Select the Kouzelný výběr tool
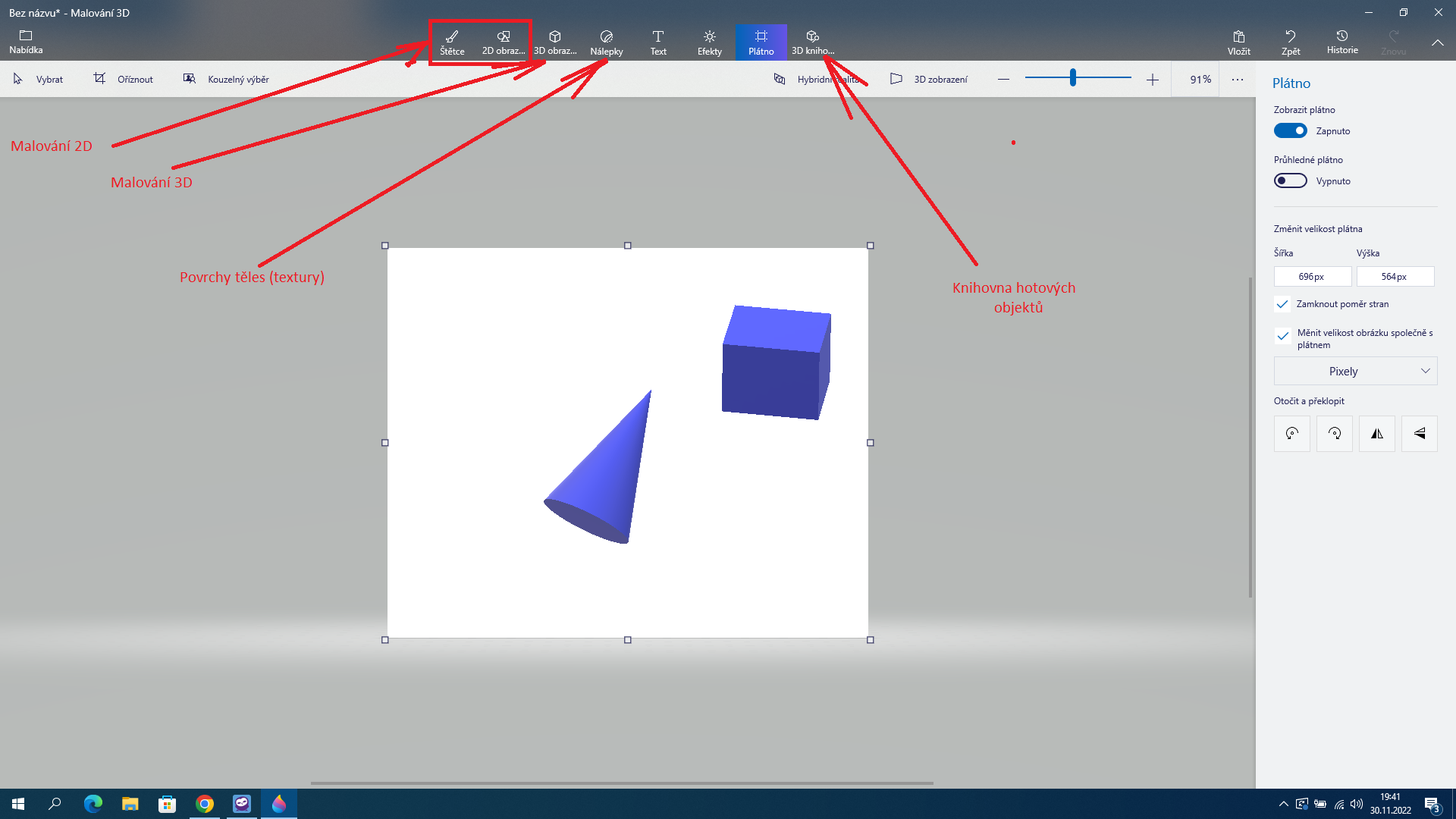Screen dimensions: 1456x819 (226, 79)
